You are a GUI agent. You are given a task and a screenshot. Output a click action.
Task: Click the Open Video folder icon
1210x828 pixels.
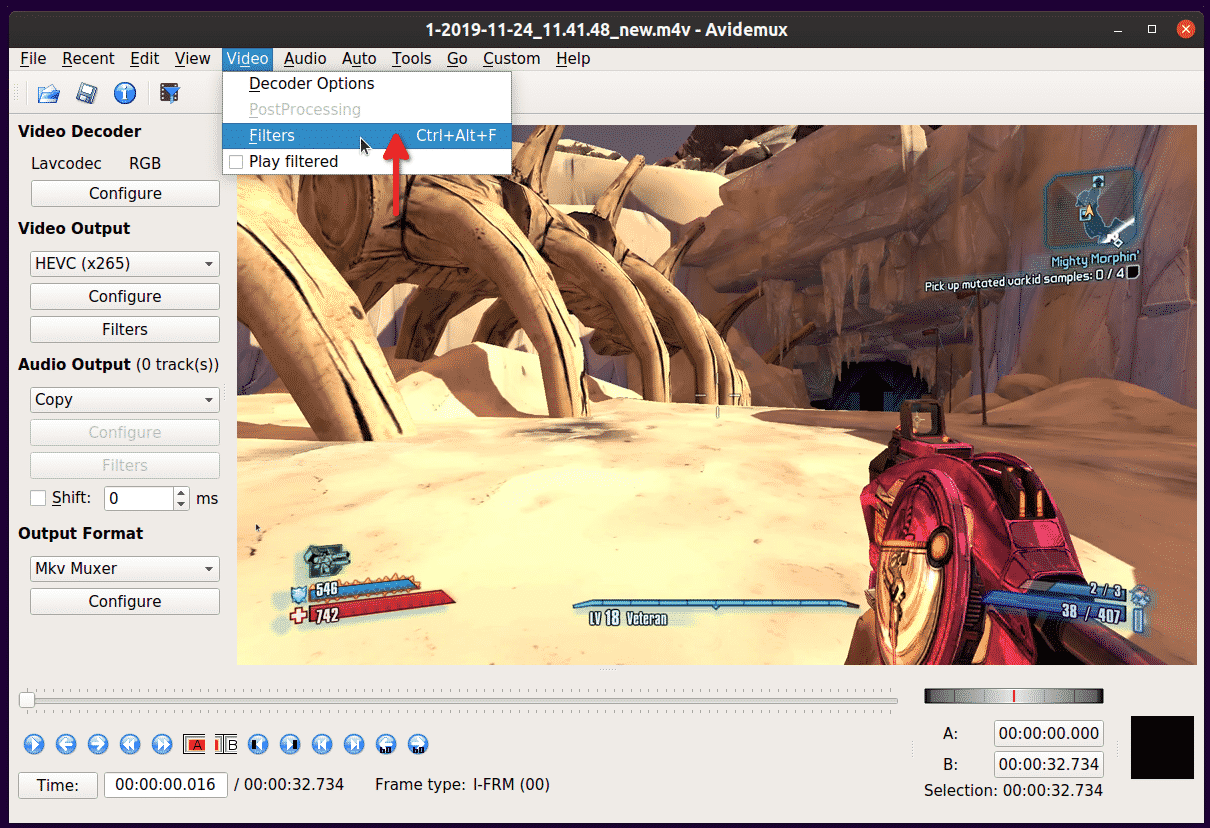pyautogui.click(x=48, y=94)
